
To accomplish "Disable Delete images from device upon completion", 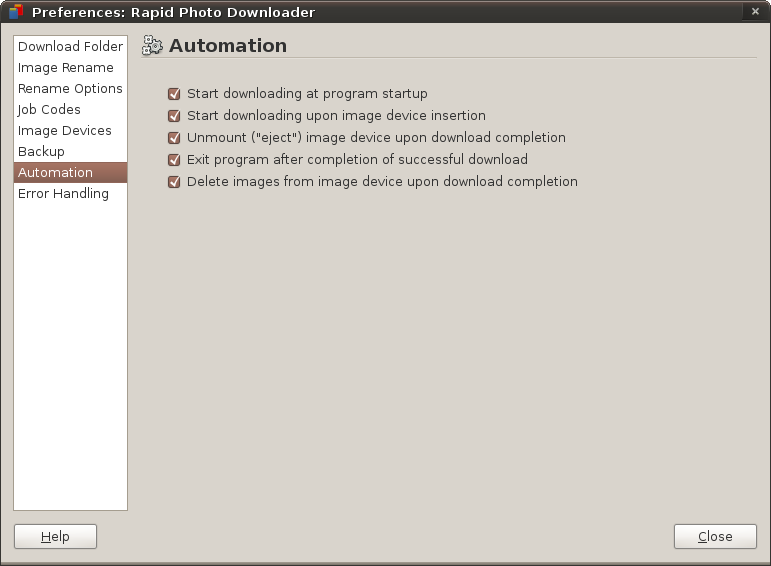I will [175, 182].
